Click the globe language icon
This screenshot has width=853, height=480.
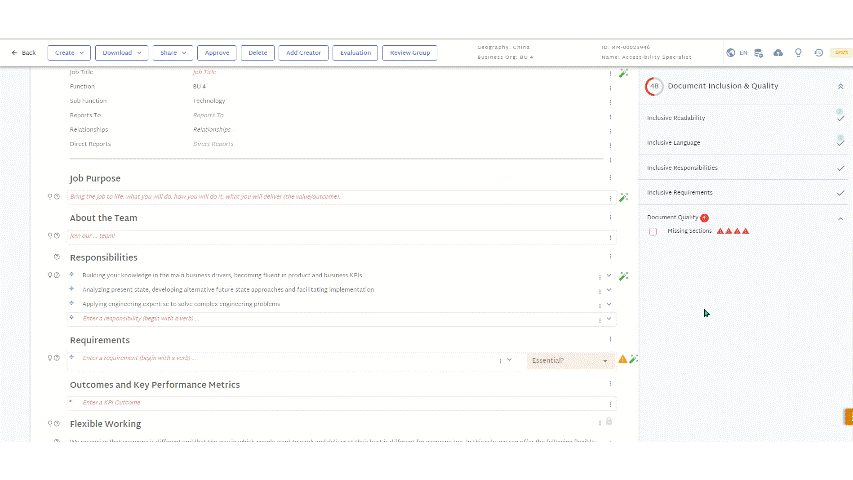click(x=731, y=53)
